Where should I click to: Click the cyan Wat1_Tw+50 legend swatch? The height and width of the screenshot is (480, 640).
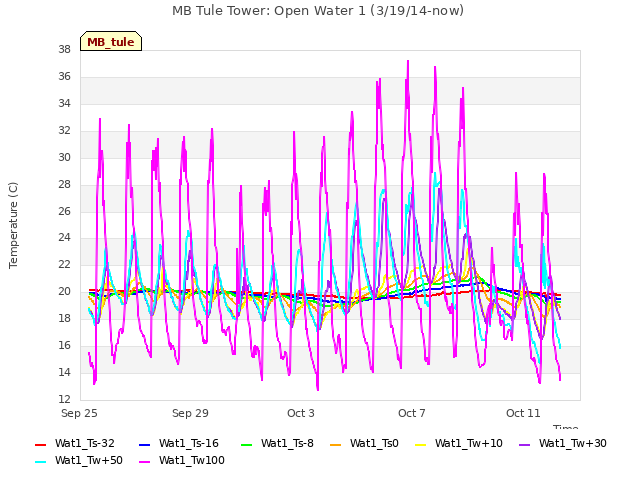pyautogui.click(x=40, y=462)
